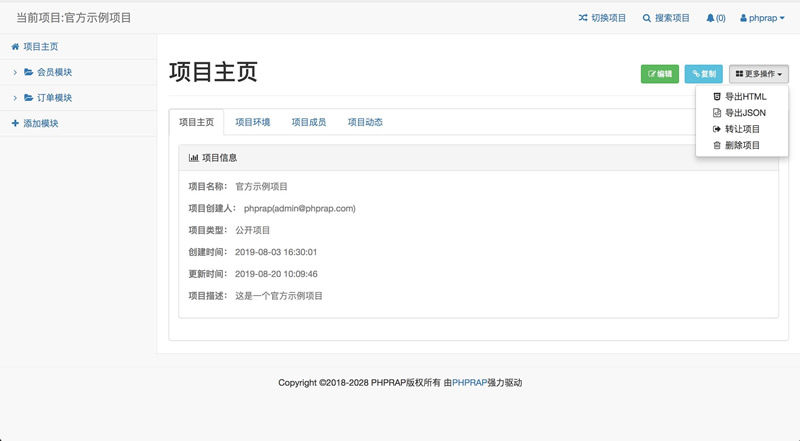Image resolution: width=800 pixels, height=441 pixels.
Task: Click the home icon beside 项目主页 in sidebar
Action: [x=15, y=47]
